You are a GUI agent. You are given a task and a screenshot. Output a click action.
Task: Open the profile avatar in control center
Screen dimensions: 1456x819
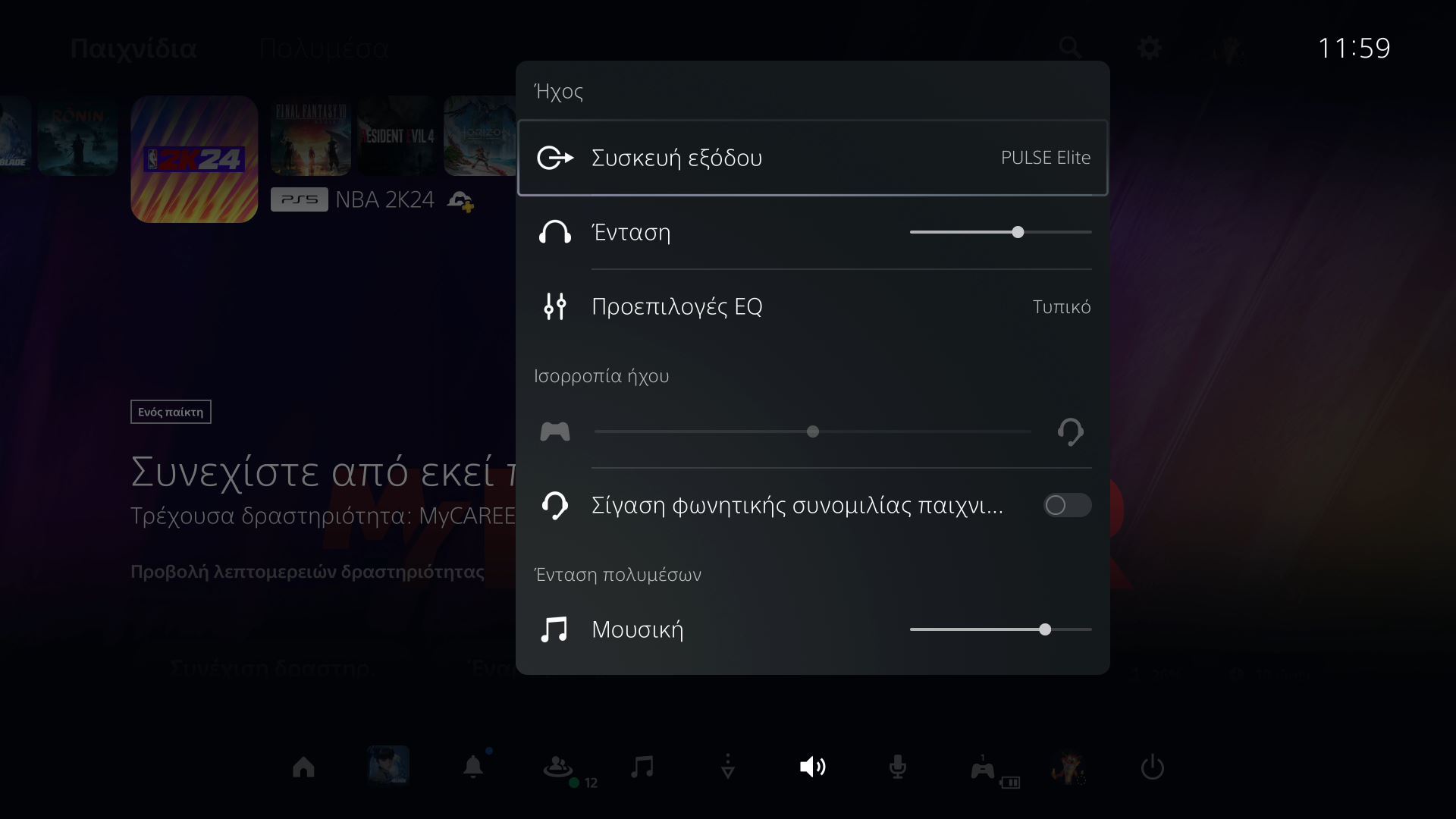[1068, 767]
